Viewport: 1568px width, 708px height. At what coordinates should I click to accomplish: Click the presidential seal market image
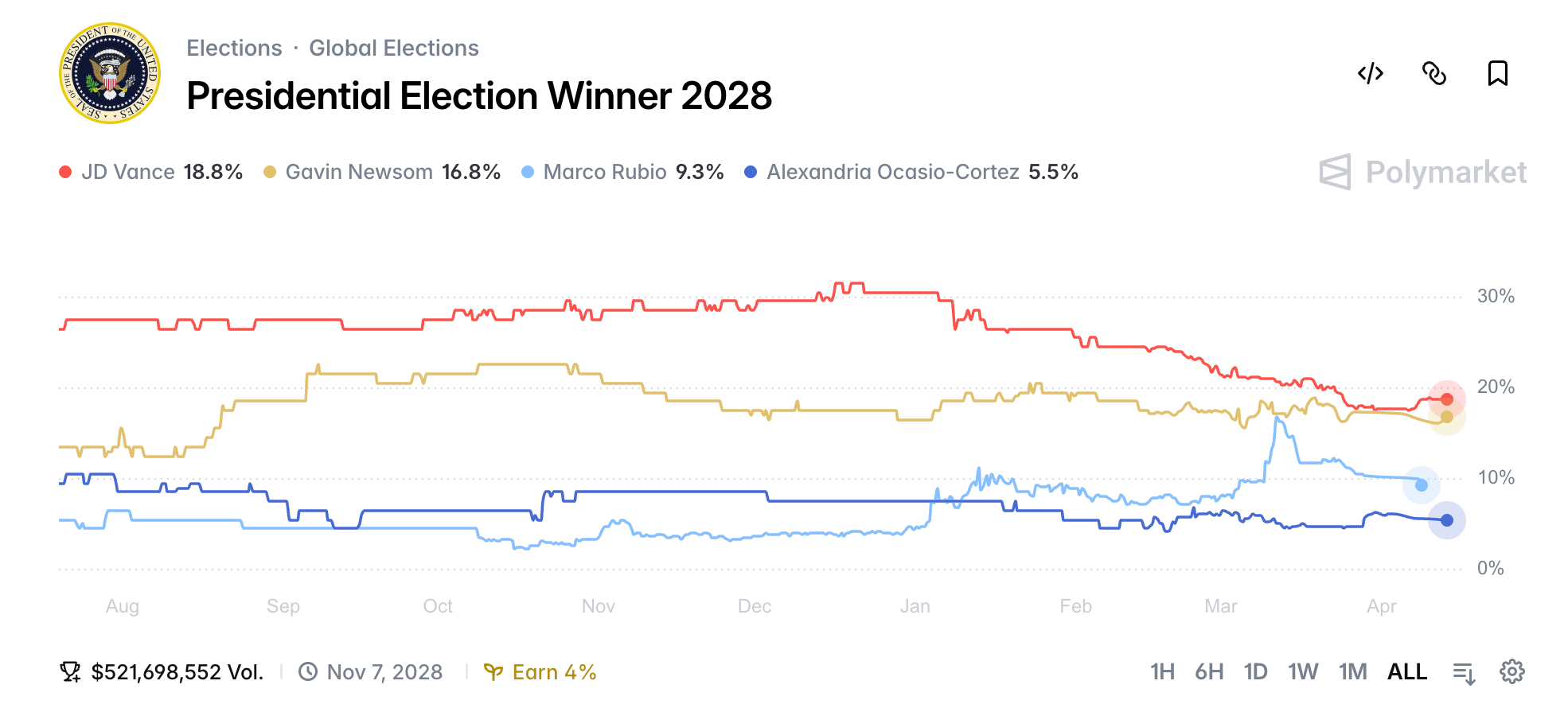[109, 74]
